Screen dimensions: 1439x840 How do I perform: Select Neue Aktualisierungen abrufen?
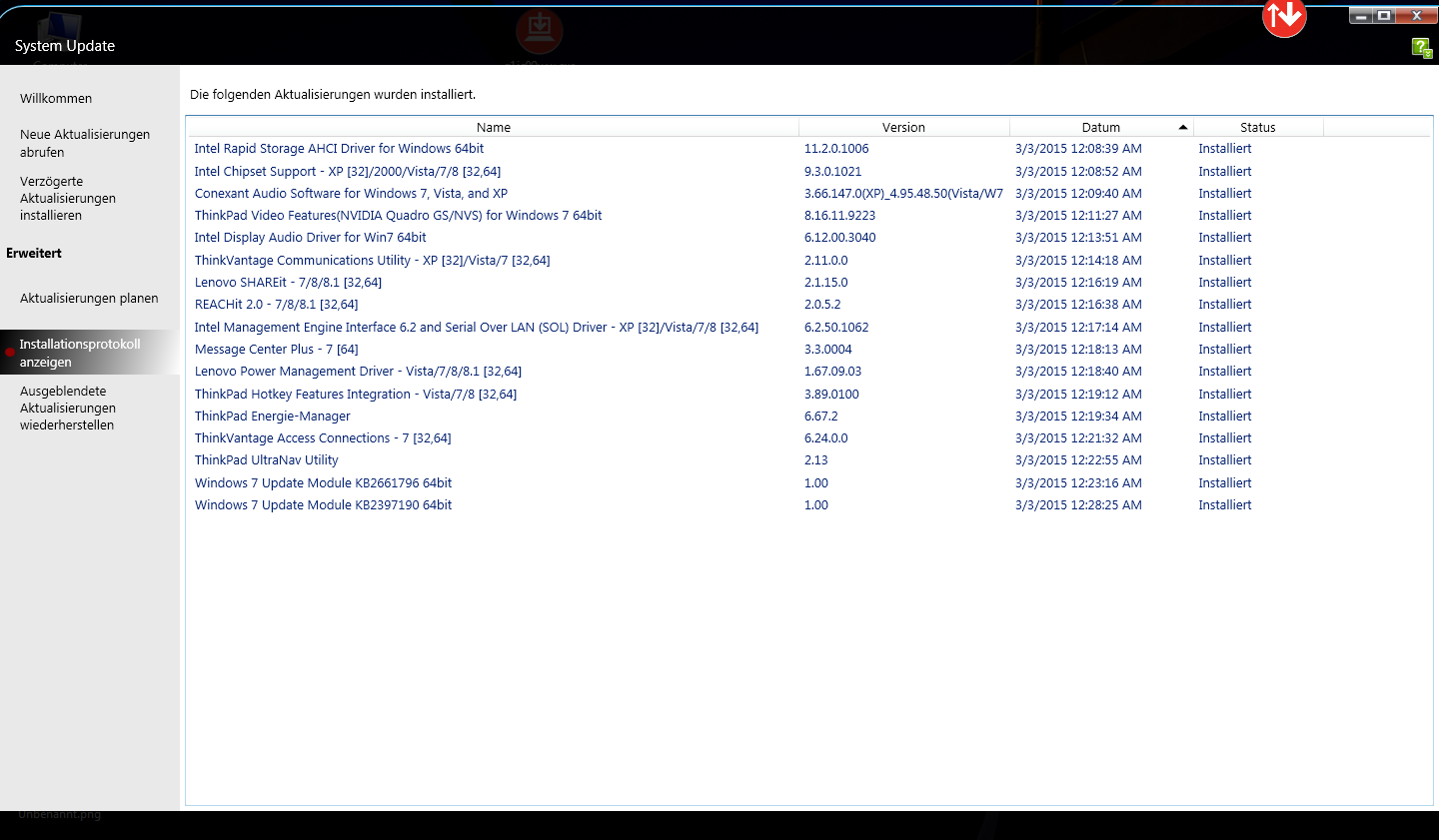click(85, 143)
